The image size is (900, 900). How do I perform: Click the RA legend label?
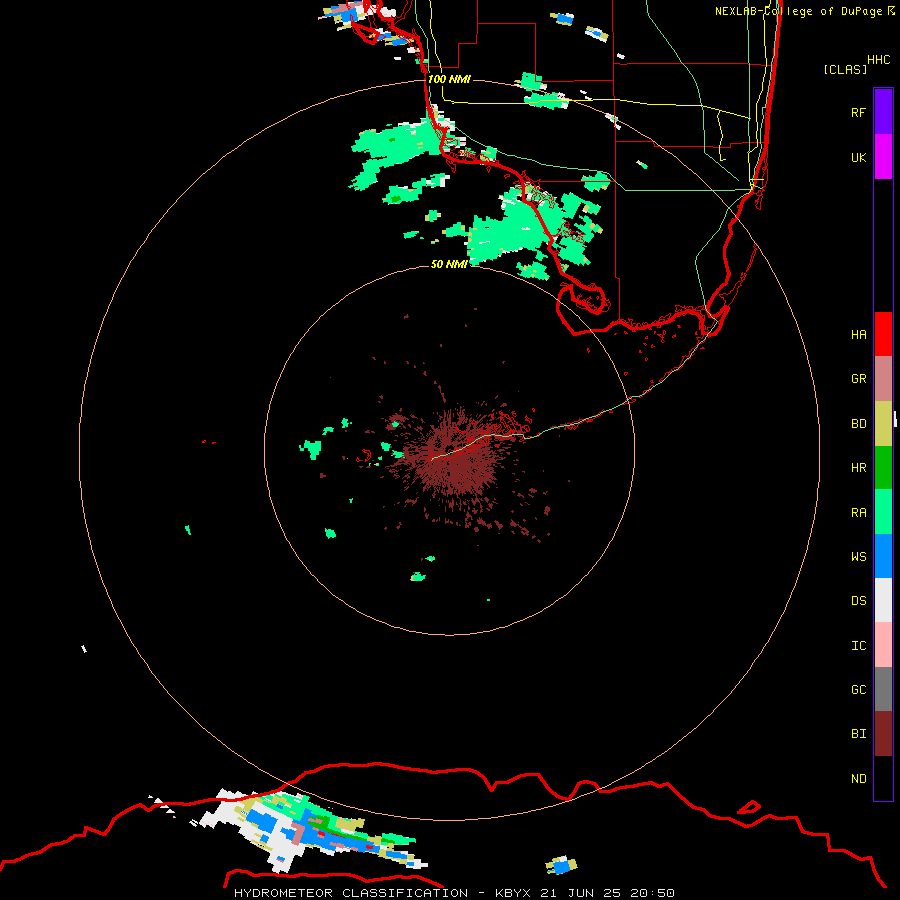pyautogui.click(x=858, y=513)
